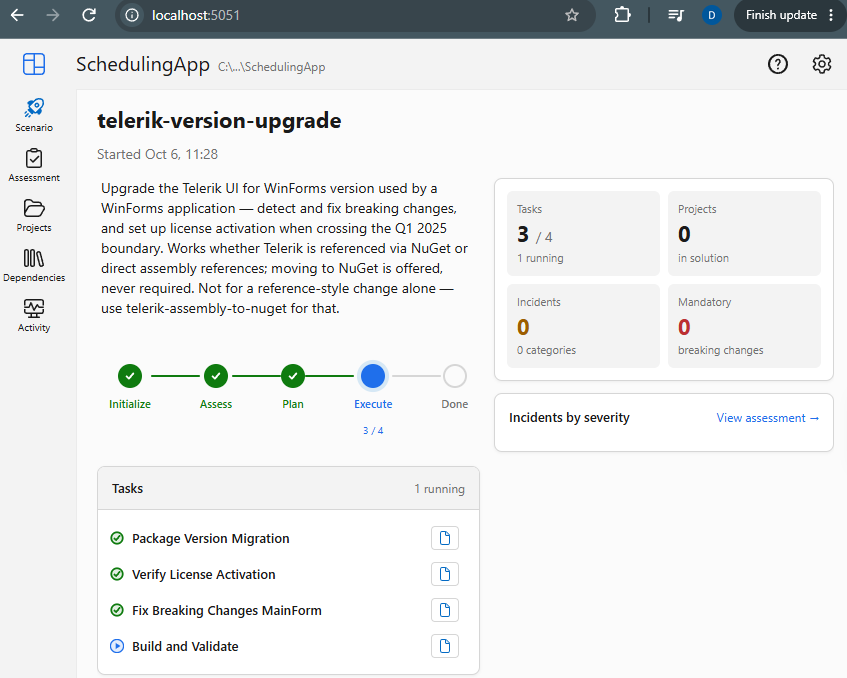This screenshot has width=847, height=678.
Task: Open the help question mark icon
Action: point(778,64)
